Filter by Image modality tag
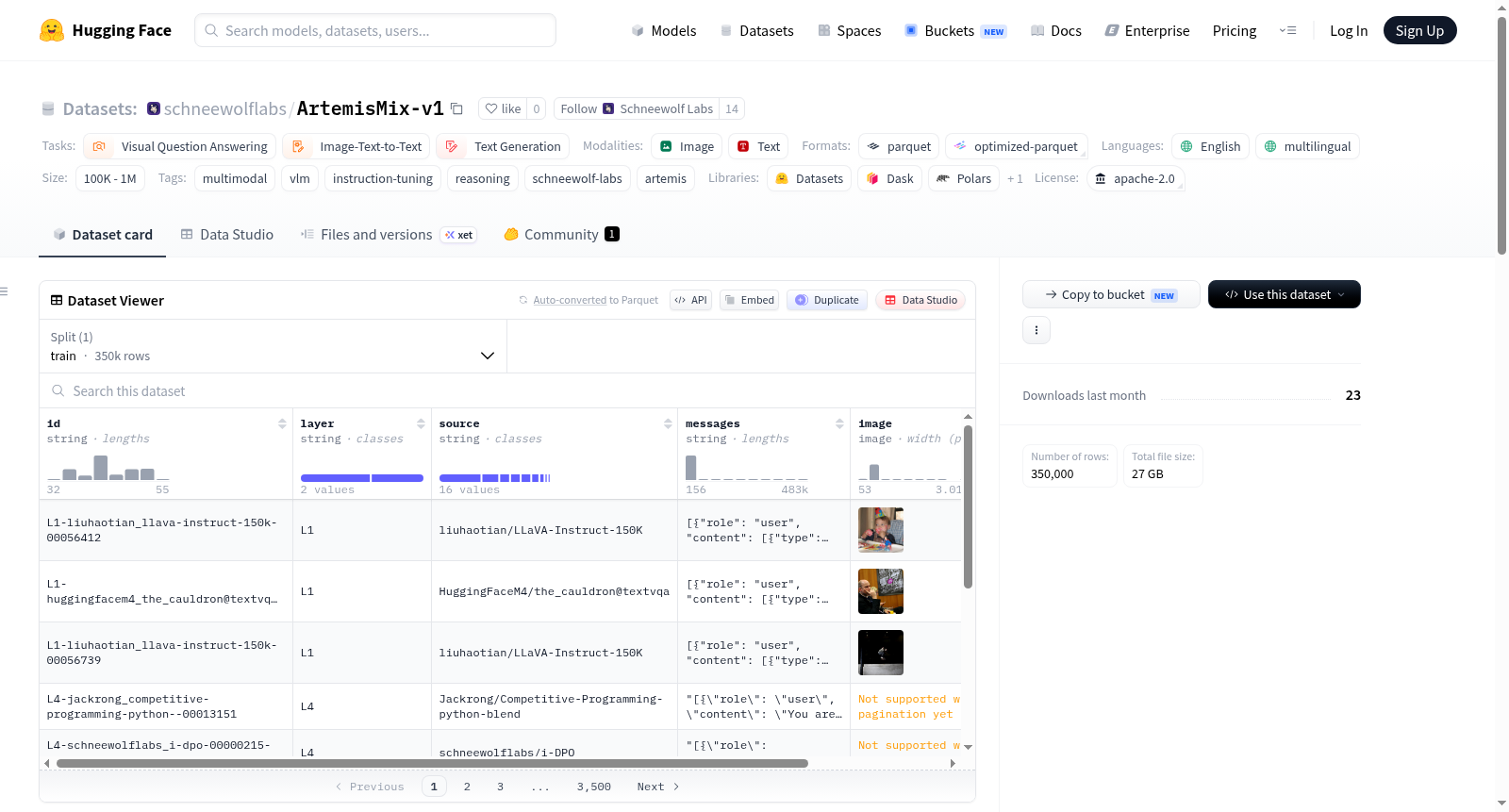This screenshot has width=1509, height=812. tap(687, 146)
